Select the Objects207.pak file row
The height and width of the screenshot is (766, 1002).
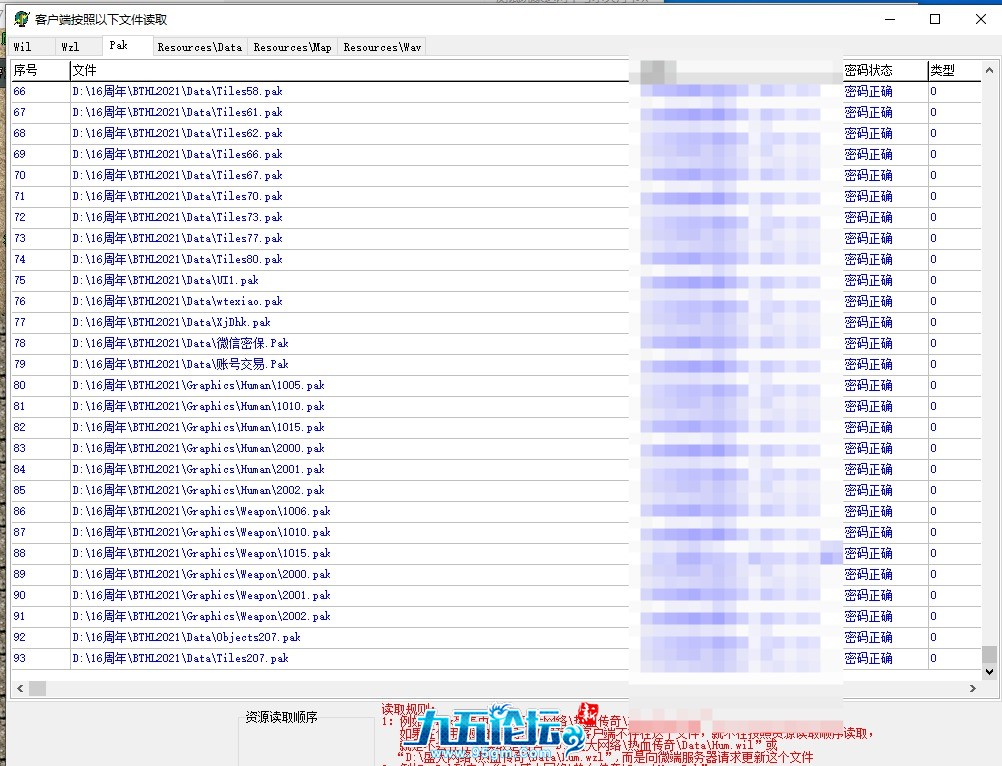pyautogui.click(x=496, y=638)
